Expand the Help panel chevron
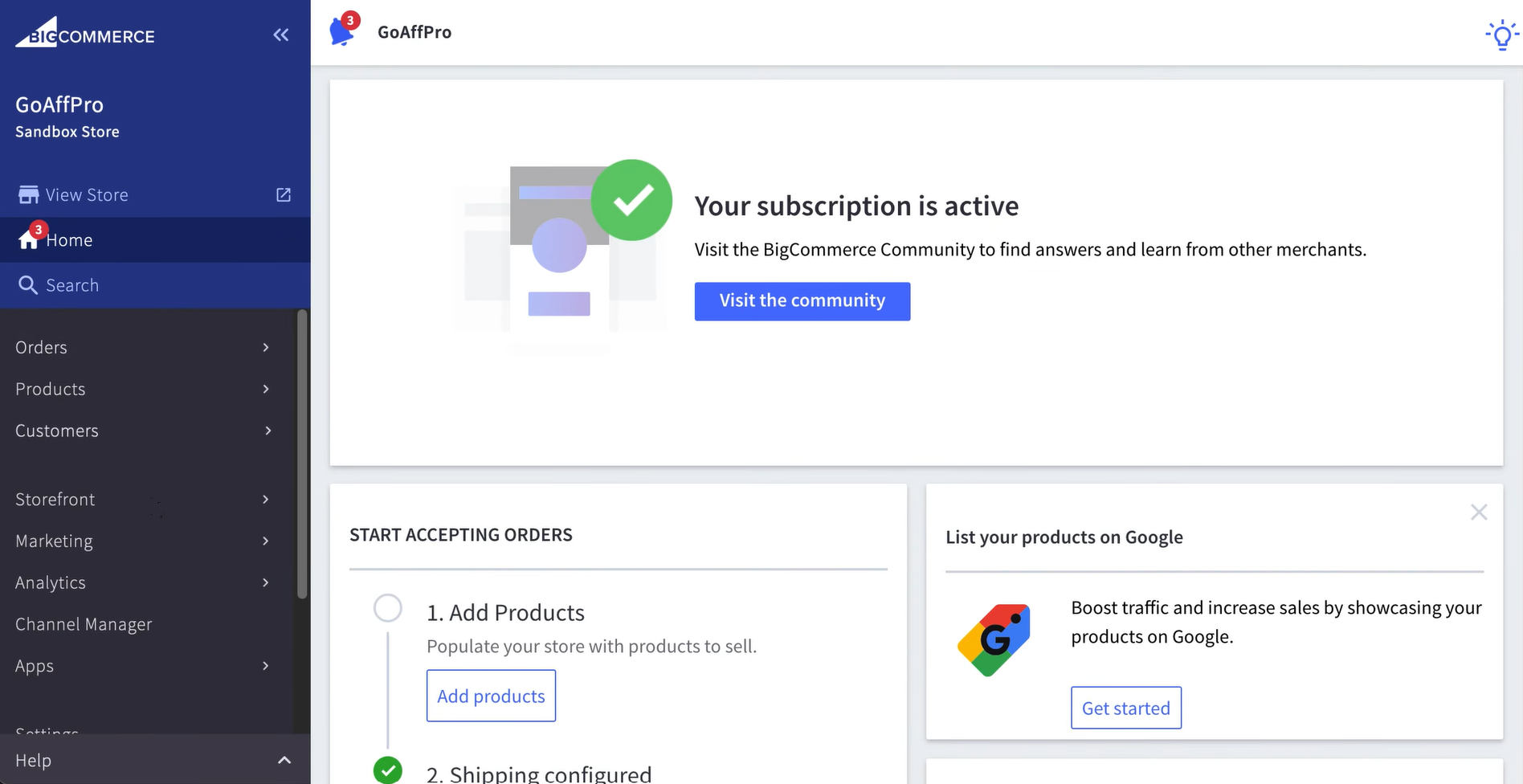1523x784 pixels. click(x=284, y=760)
